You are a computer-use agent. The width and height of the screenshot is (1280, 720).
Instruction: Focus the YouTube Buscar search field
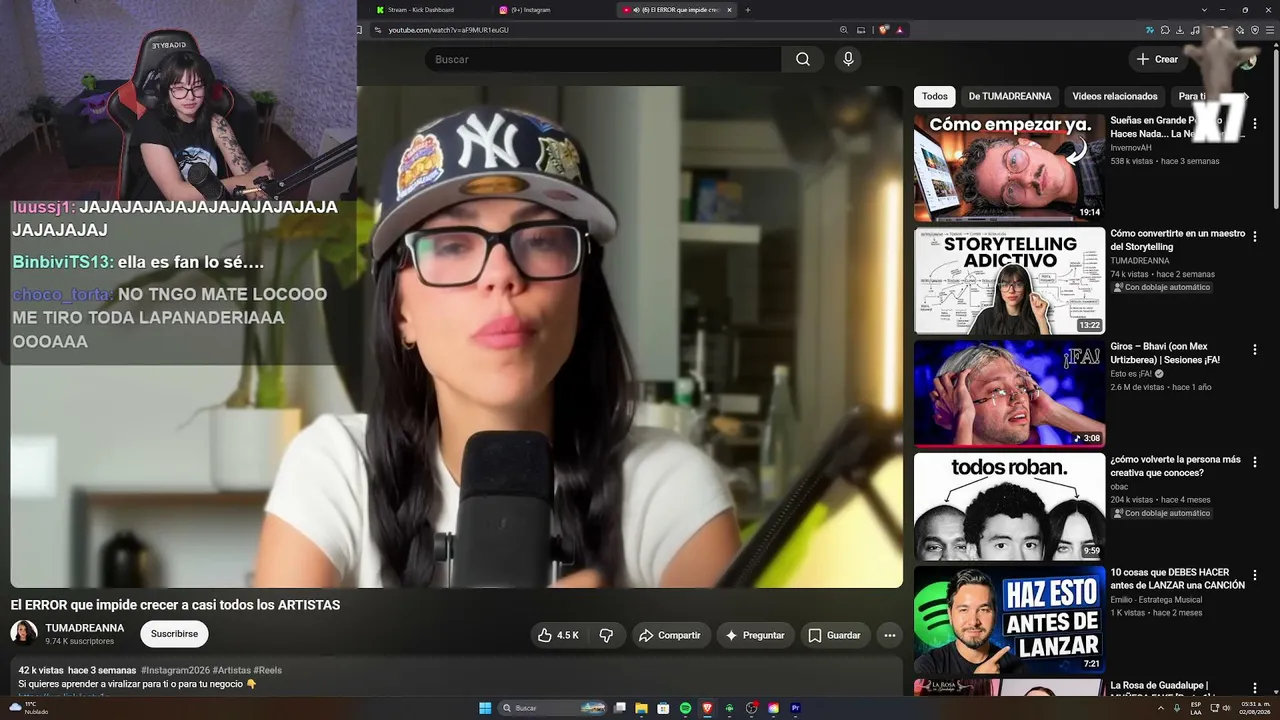[603, 59]
